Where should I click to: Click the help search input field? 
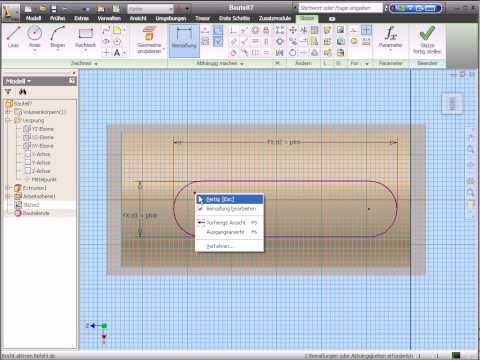[x=341, y=8]
